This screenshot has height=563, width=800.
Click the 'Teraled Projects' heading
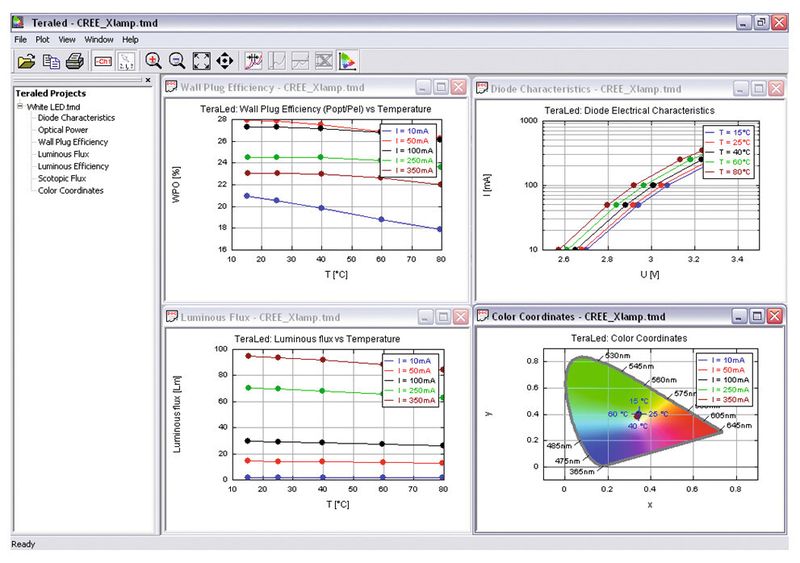click(51, 93)
